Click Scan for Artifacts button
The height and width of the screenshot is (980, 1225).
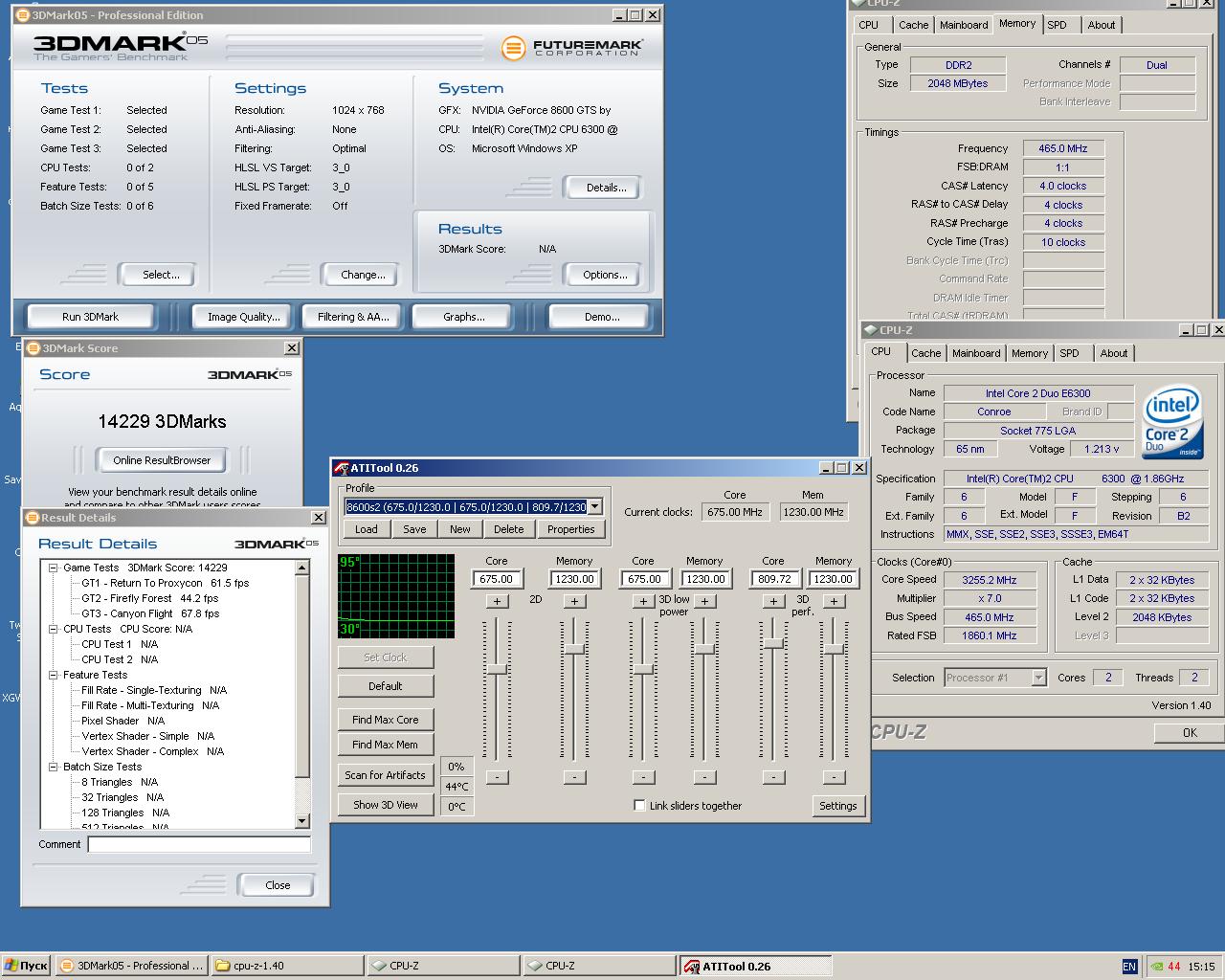pyautogui.click(x=386, y=775)
